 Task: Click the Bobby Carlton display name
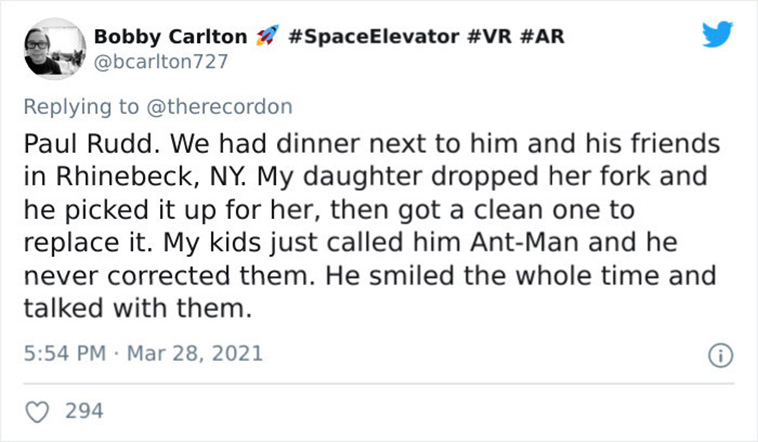(170, 36)
